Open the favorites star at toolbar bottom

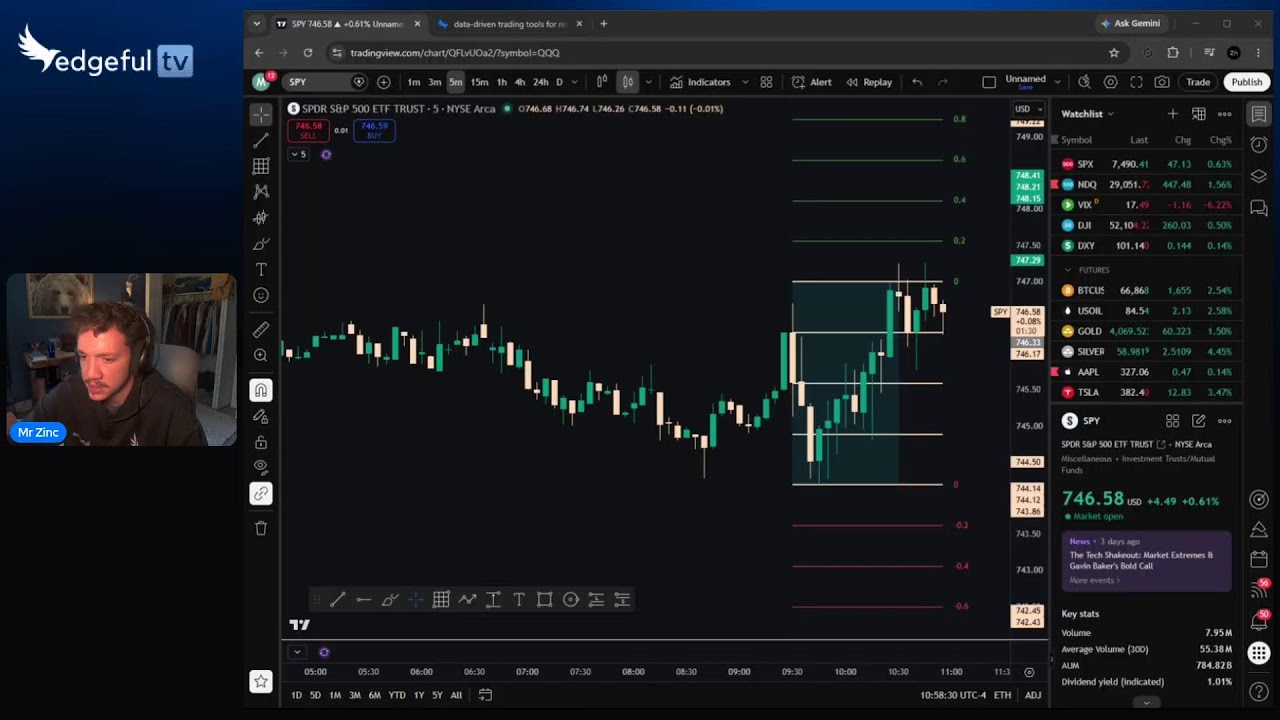tap(261, 682)
